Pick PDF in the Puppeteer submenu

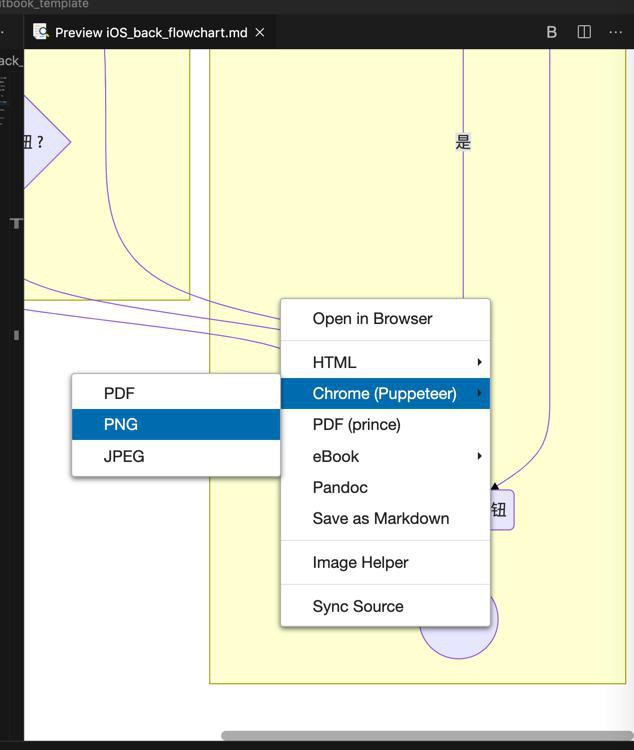(x=119, y=394)
